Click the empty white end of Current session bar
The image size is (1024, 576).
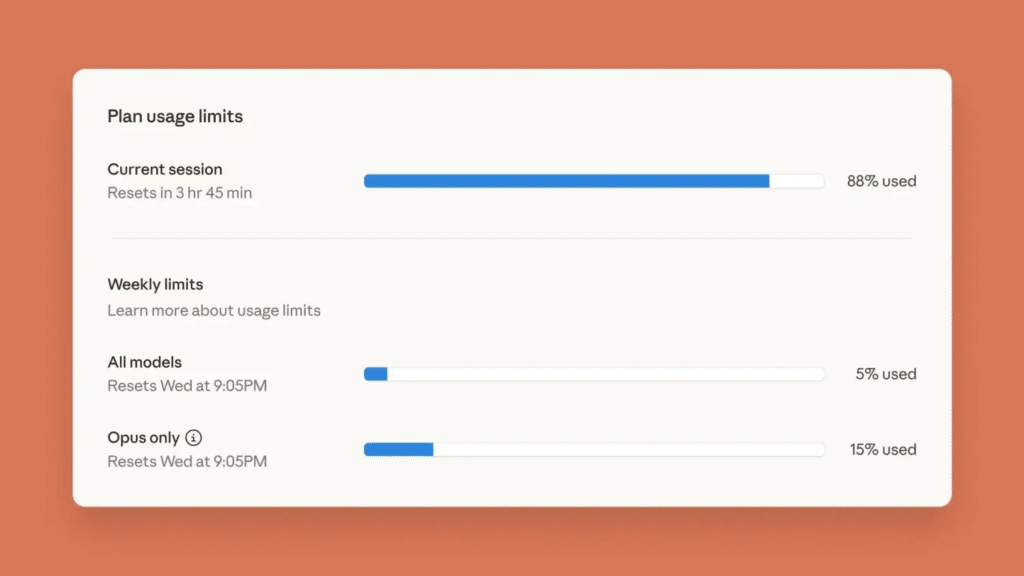(797, 181)
